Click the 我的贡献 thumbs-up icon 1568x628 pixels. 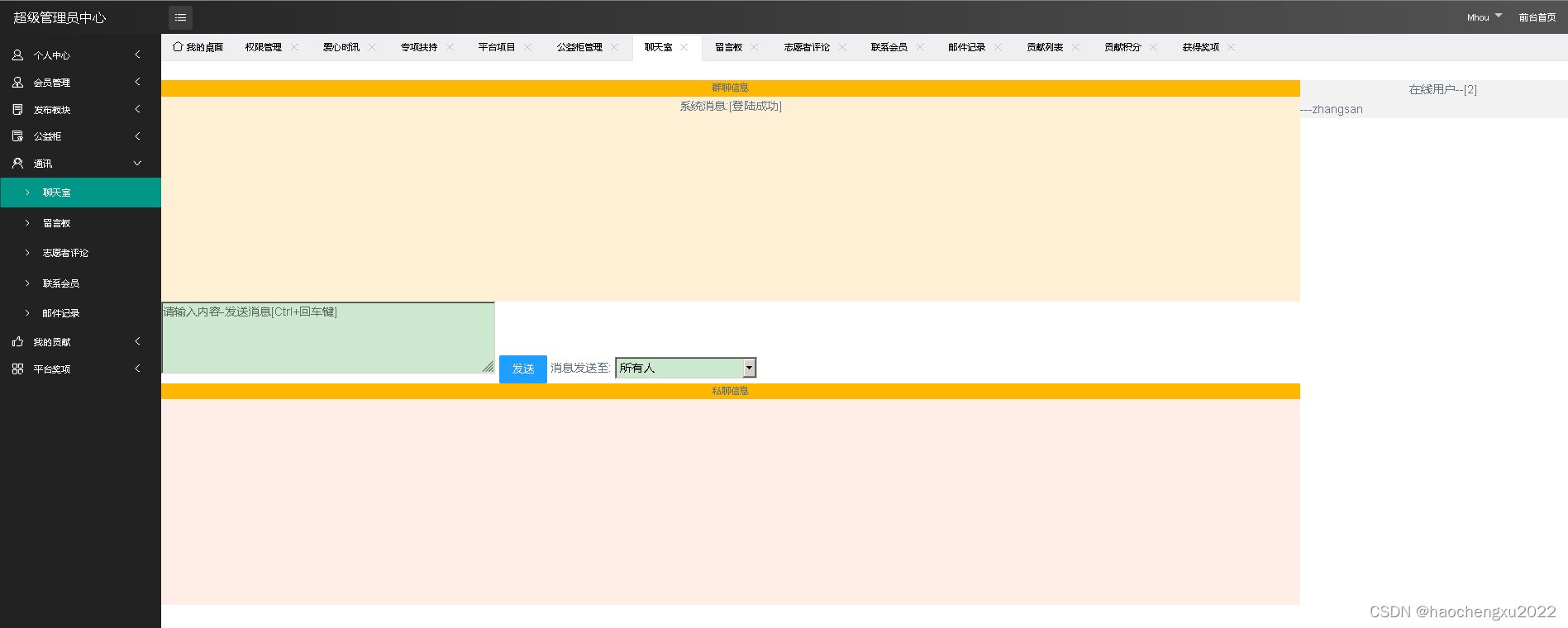[17, 342]
